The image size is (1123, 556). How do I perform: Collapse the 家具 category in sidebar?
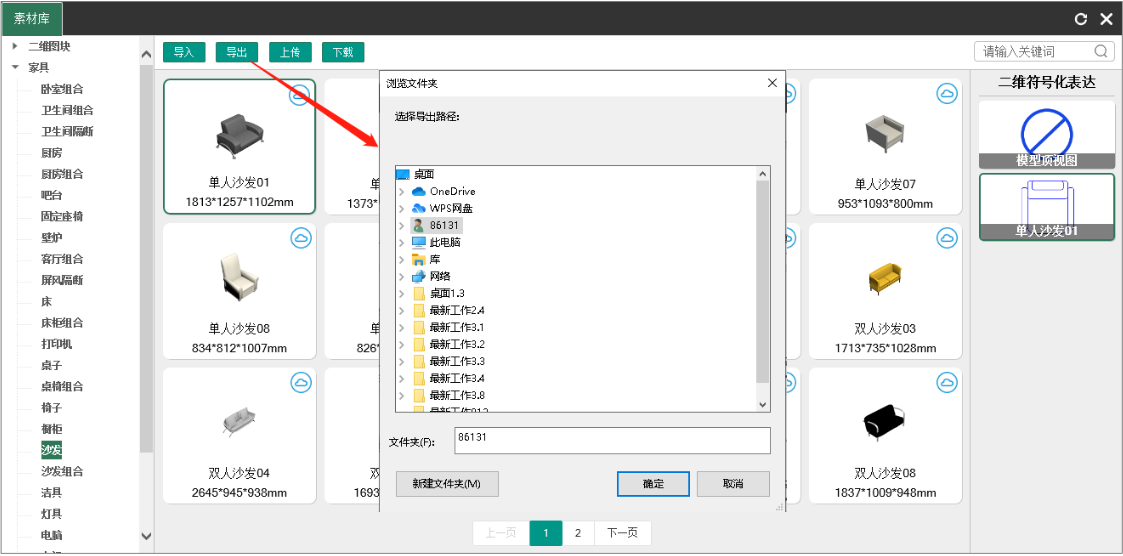coord(14,67)
